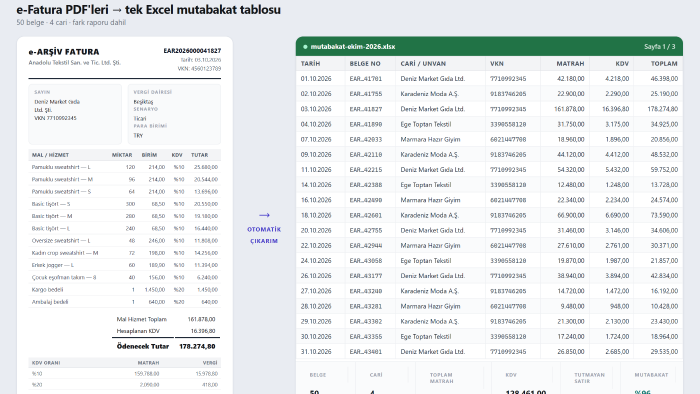This screenshot has width=700, height=394.
Task: Click matrah value 161.878,00 in Excel table
Action: point(569,109)
